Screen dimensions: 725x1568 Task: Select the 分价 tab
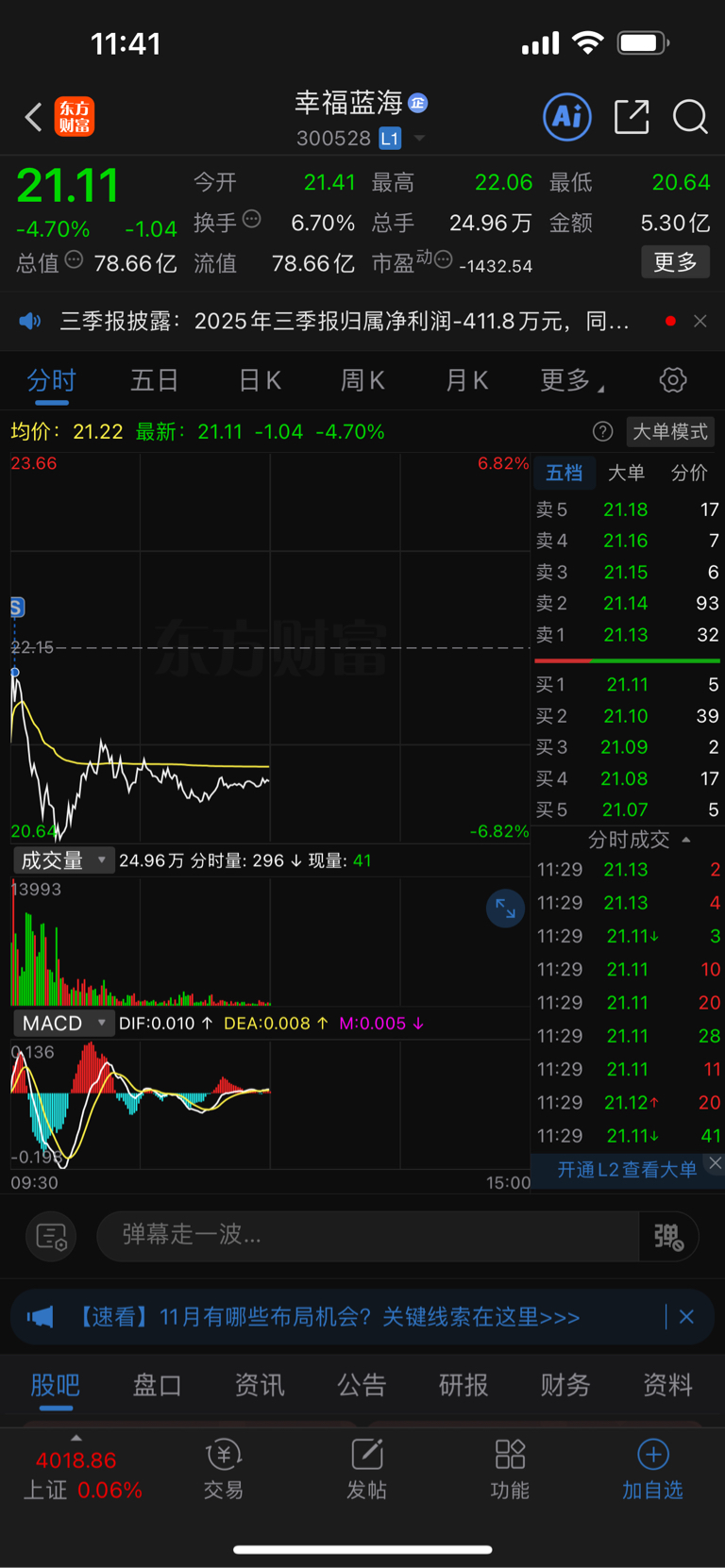coord(689,473)
